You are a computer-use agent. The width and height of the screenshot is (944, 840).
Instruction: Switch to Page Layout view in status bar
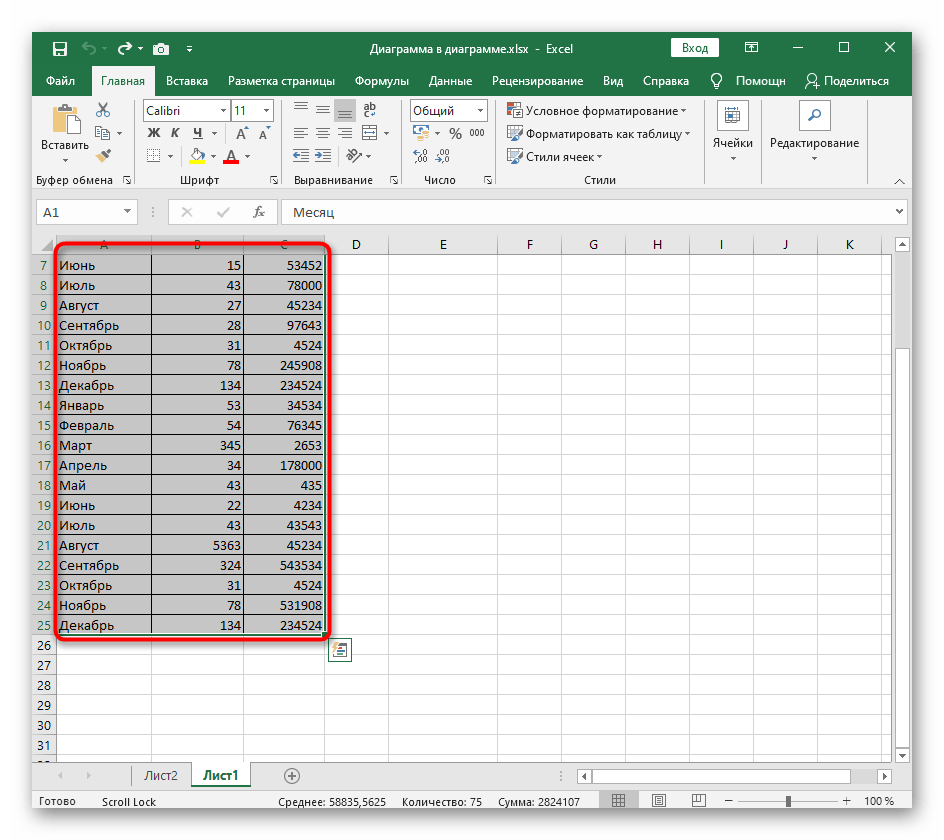tap(657, 801)
